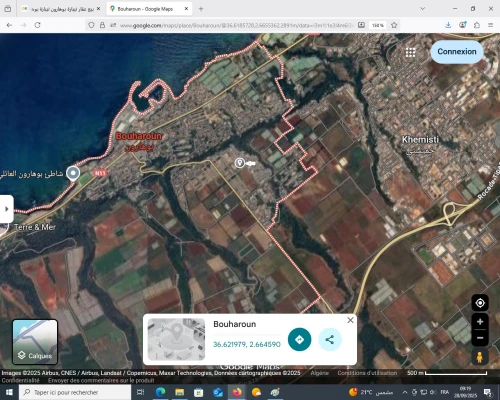Open the Windows Start menu

click(9, 392)
